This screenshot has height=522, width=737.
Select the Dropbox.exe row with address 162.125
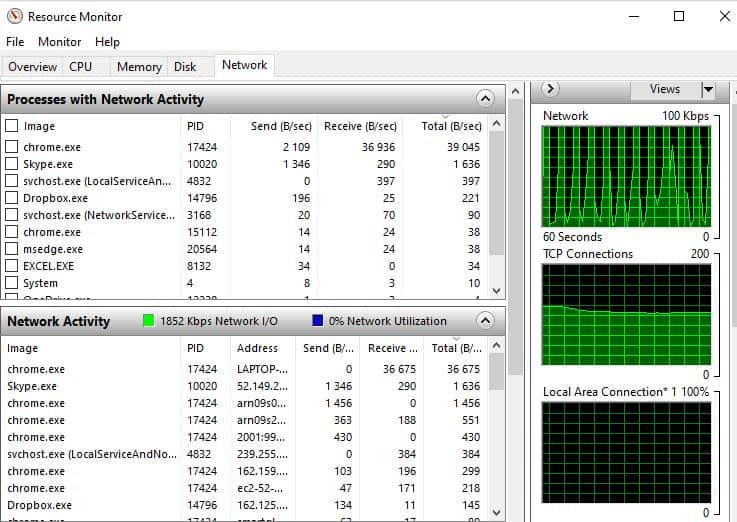[244, 505]
